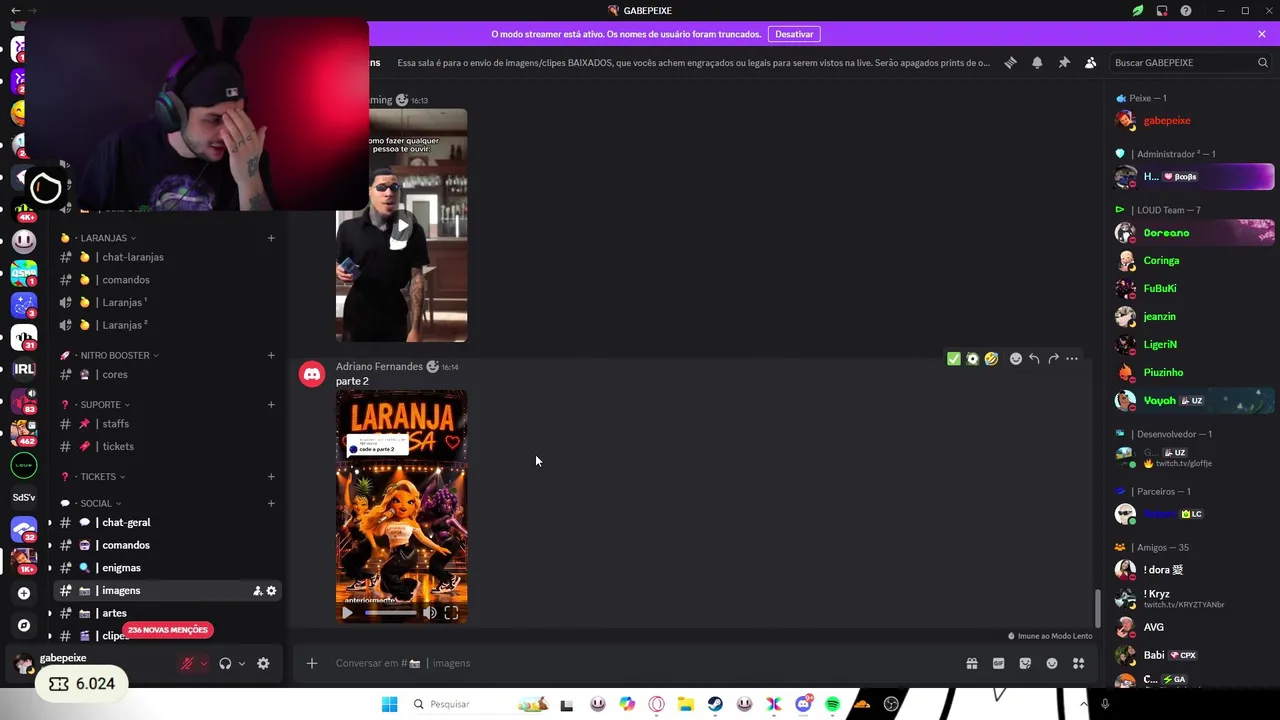1280x720 pixels.
Task: Open the Threads icon in channel header
Action: (1010, 62)
